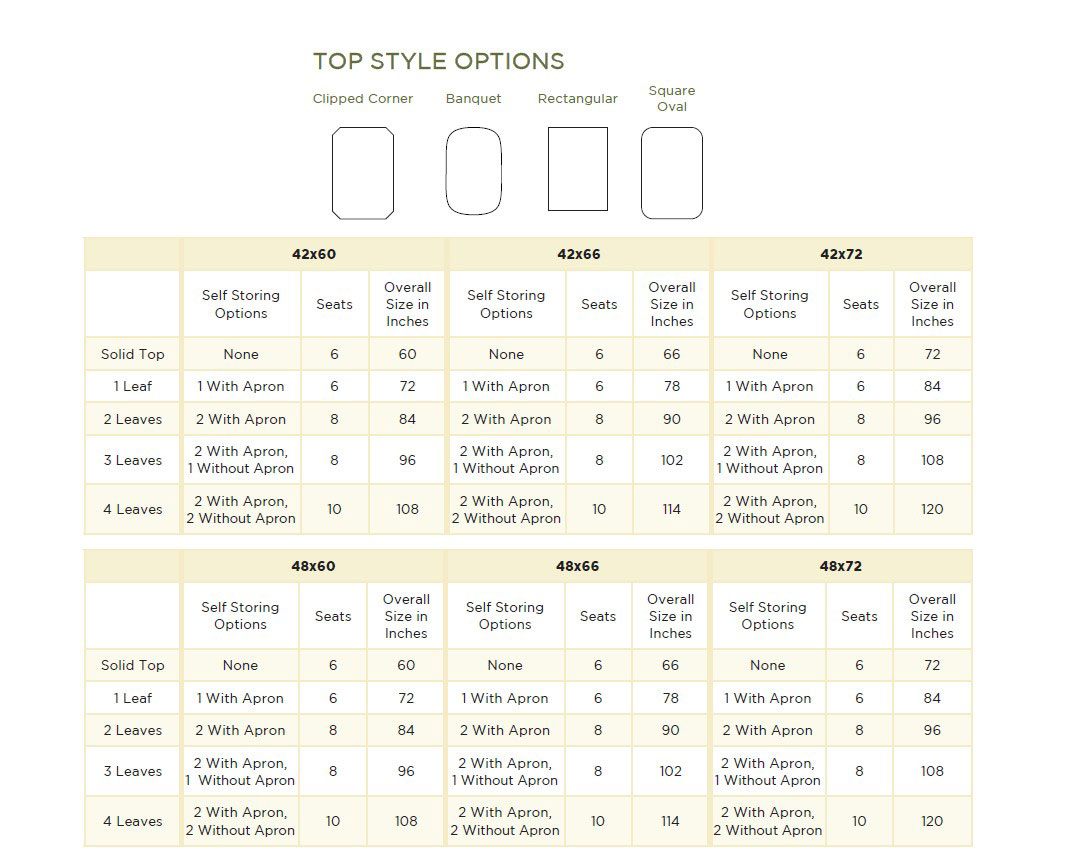Click overall size '66' in 42x66 Solid Top row
The height and width of the screenshot is (858, 1067).
tap(672, 354)
